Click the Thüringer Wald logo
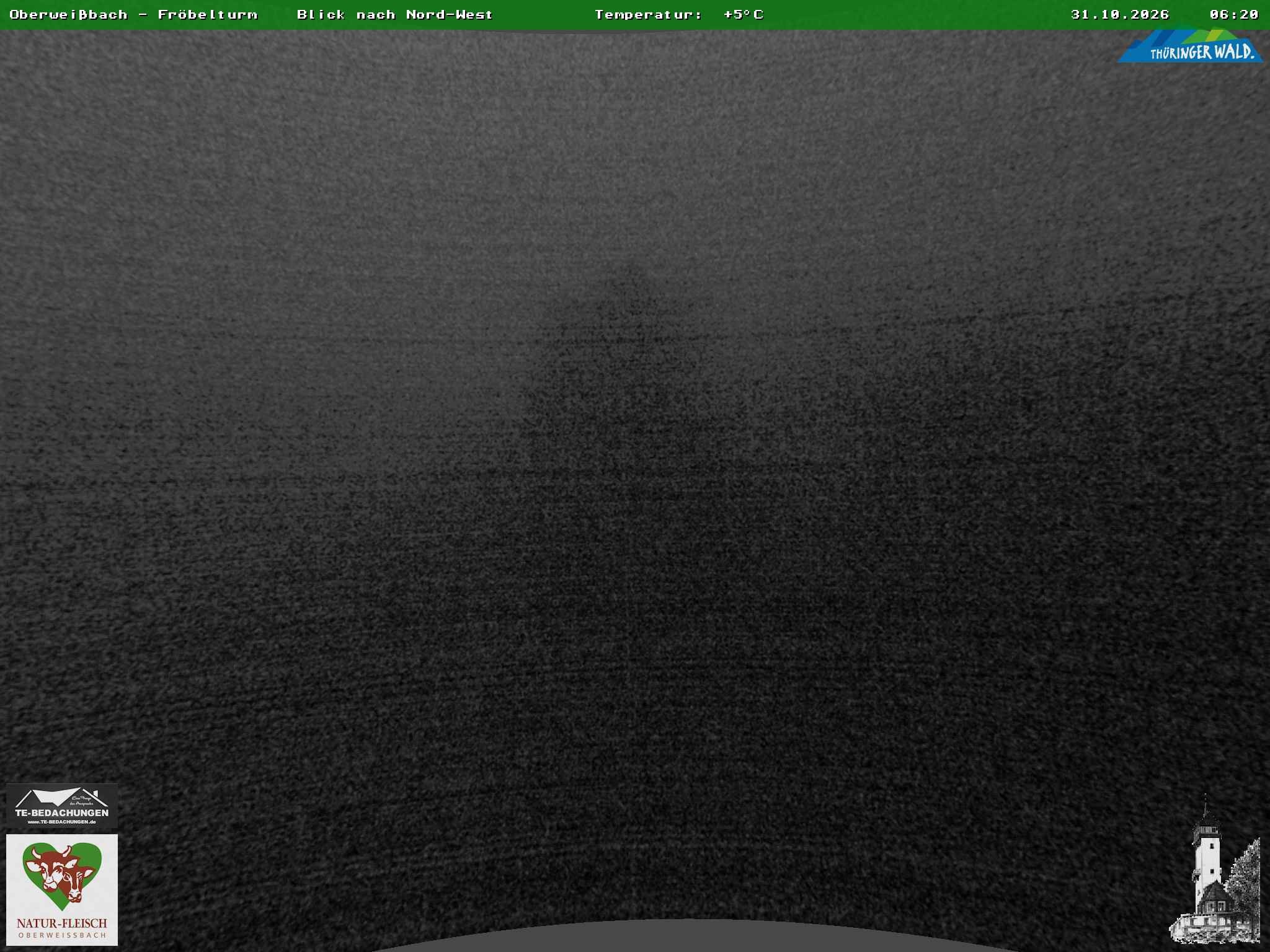Image resolution: width=1270 pixels, height=952 pixels. pos(1191,43)
